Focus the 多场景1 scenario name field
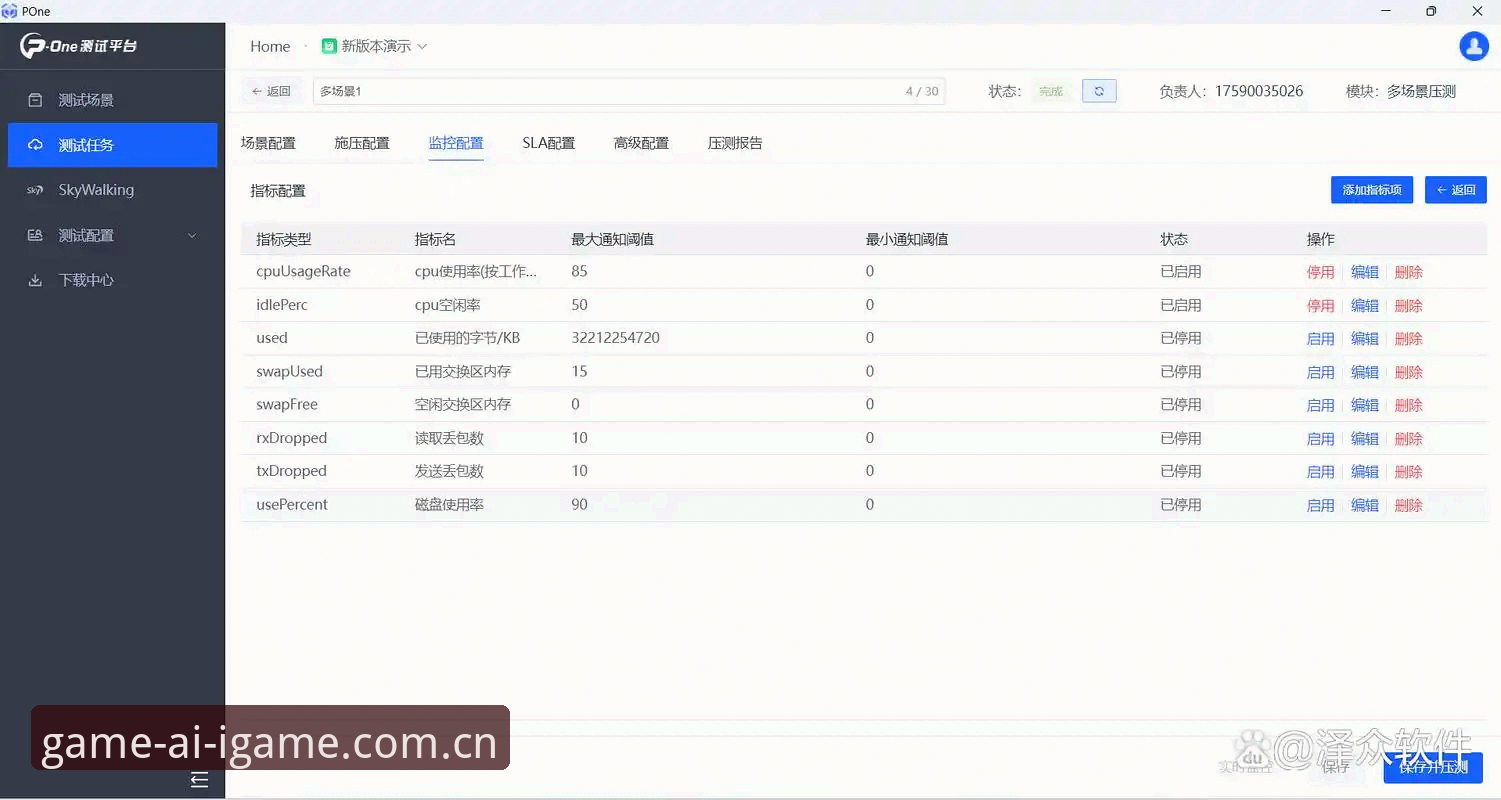This screenshot has width=1501, height=800. point(629,91)
